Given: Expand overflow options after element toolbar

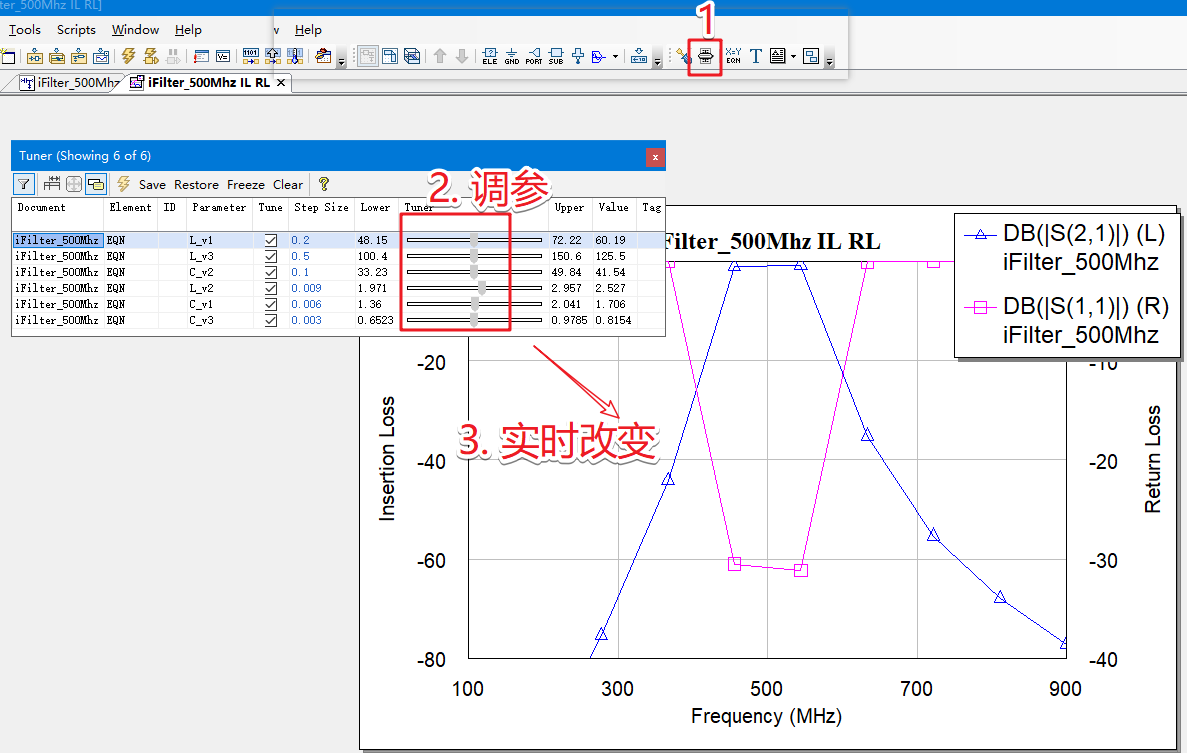Looking at the screenshot, I should click(x=657, y=61).
